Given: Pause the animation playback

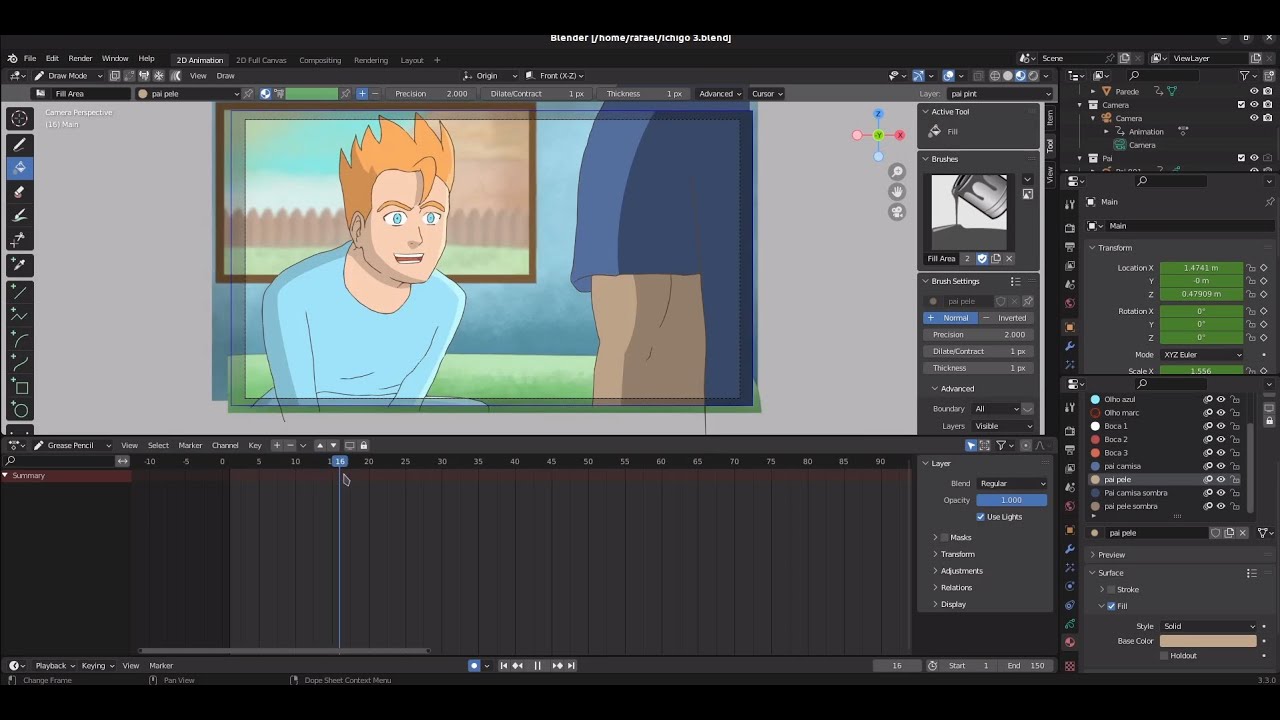Looking at the screenshot, I should pyautogui.click(x=537, y=666).
